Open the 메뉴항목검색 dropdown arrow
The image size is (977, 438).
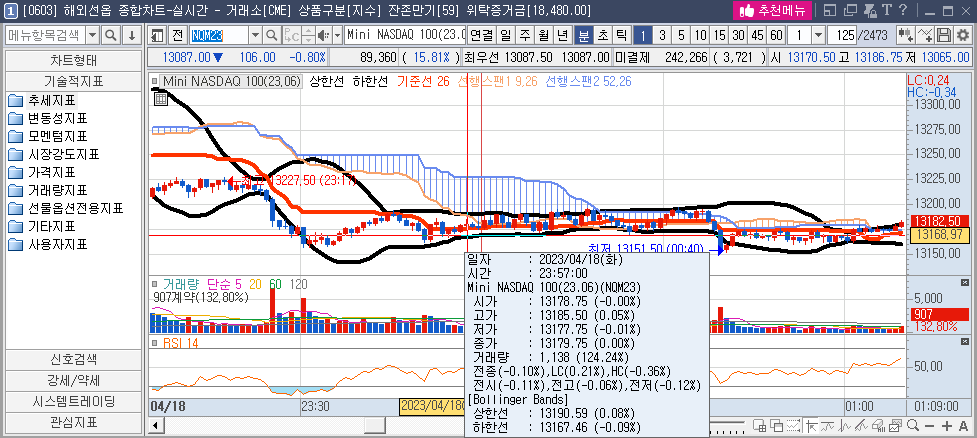pyautogui.click(x=93, y=35)
